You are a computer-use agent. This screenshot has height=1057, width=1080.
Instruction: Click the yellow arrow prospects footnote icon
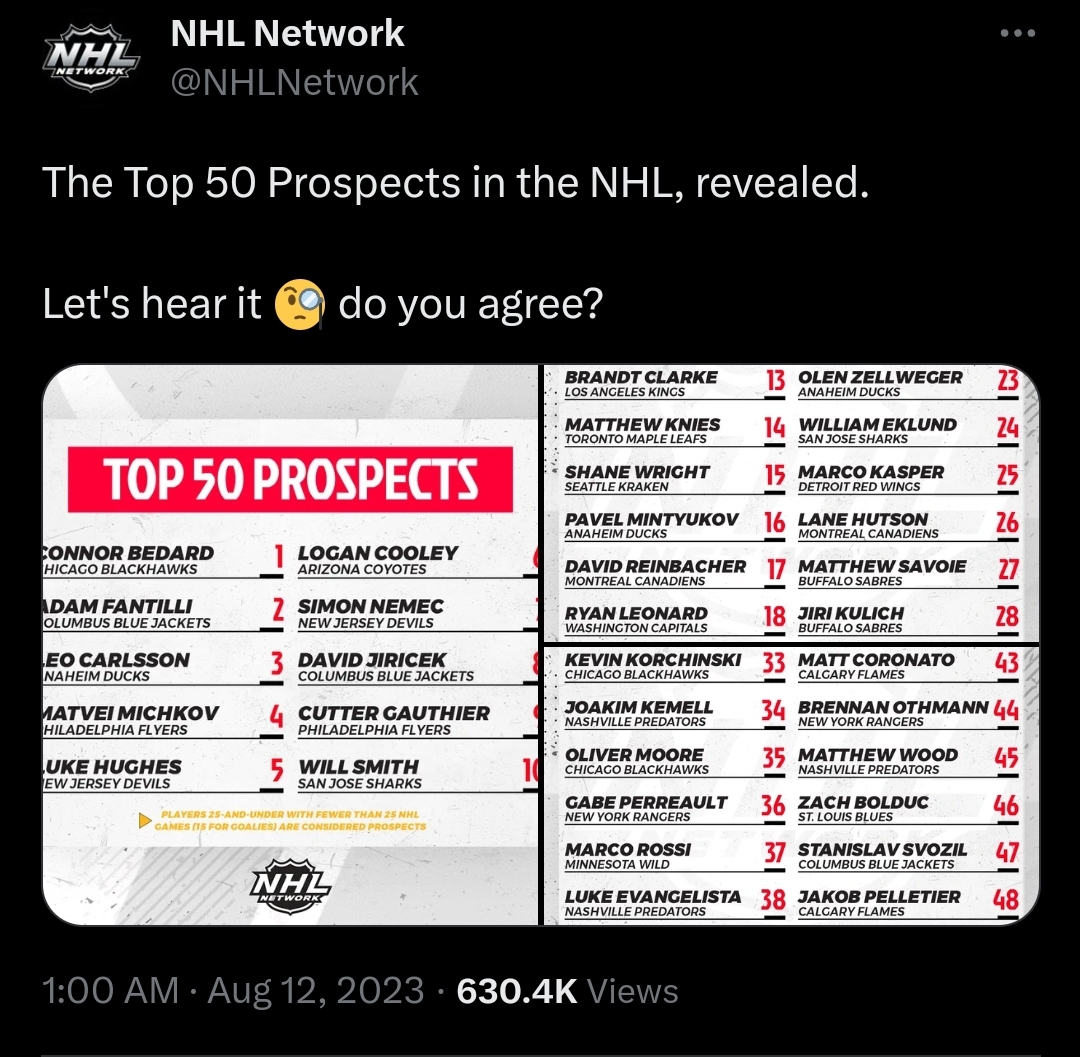point(145,820)
